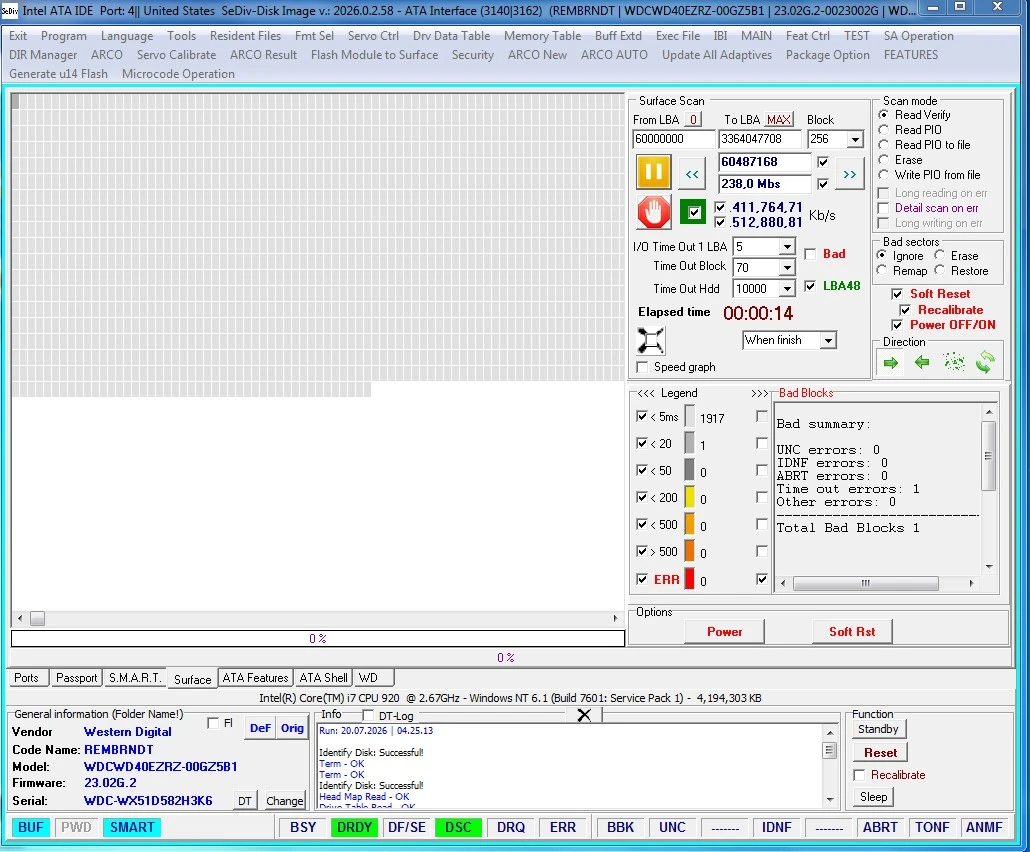The width and height of the screenshot is (1030, 852).
Task: Click the Sleep function button
Action: (874, 797)
